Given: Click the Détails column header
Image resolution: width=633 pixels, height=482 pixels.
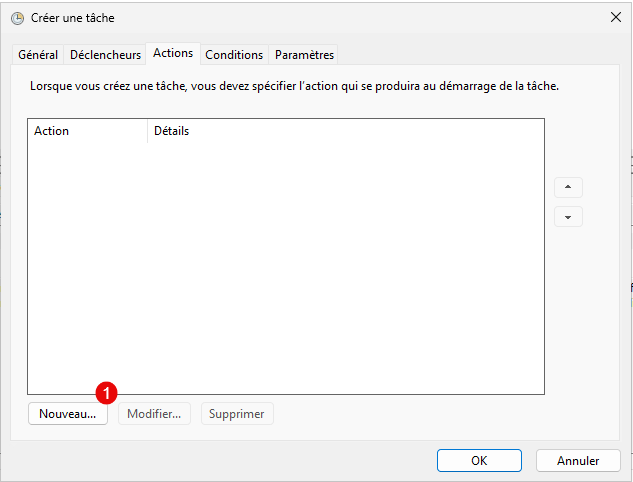Looking at the screenshot, I should [172, 131].
